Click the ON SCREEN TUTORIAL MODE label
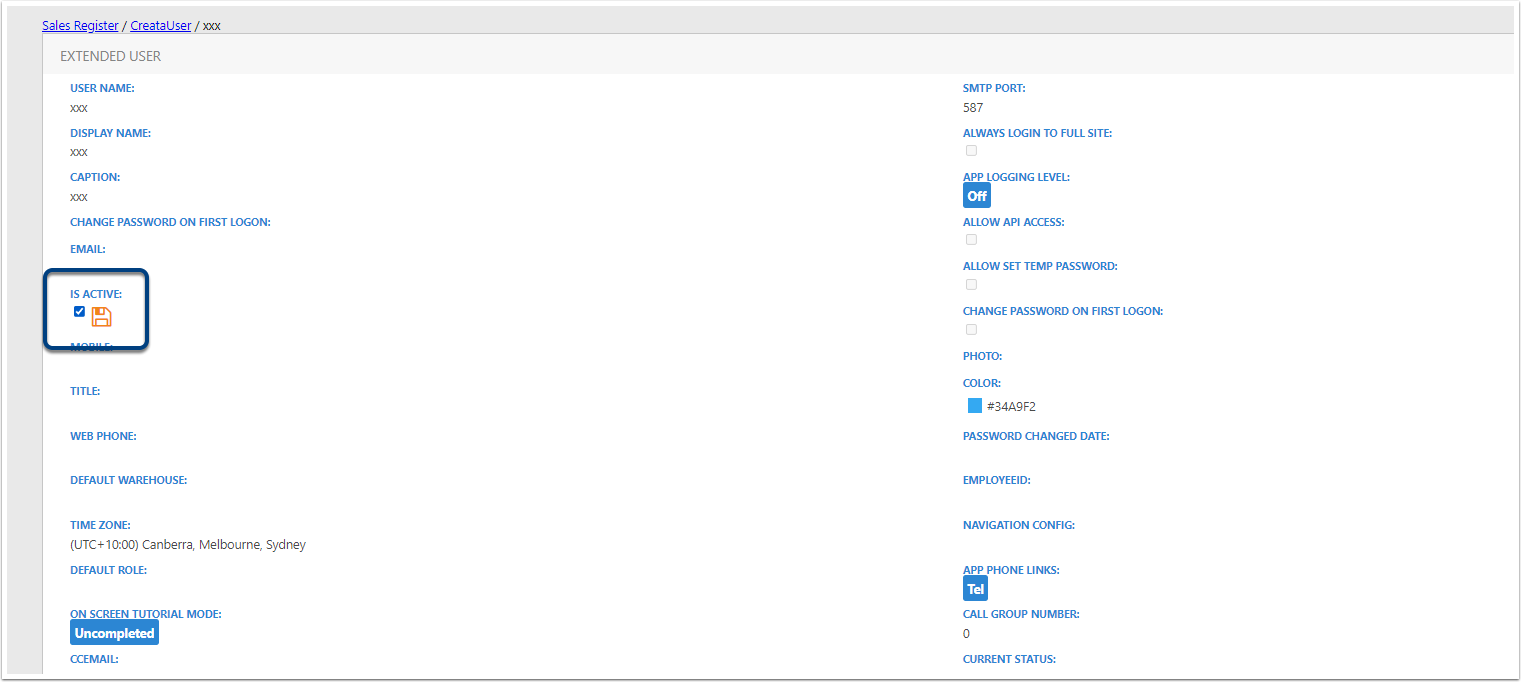The width and height of the screenshot is (1521, 682). pos(146,614)
